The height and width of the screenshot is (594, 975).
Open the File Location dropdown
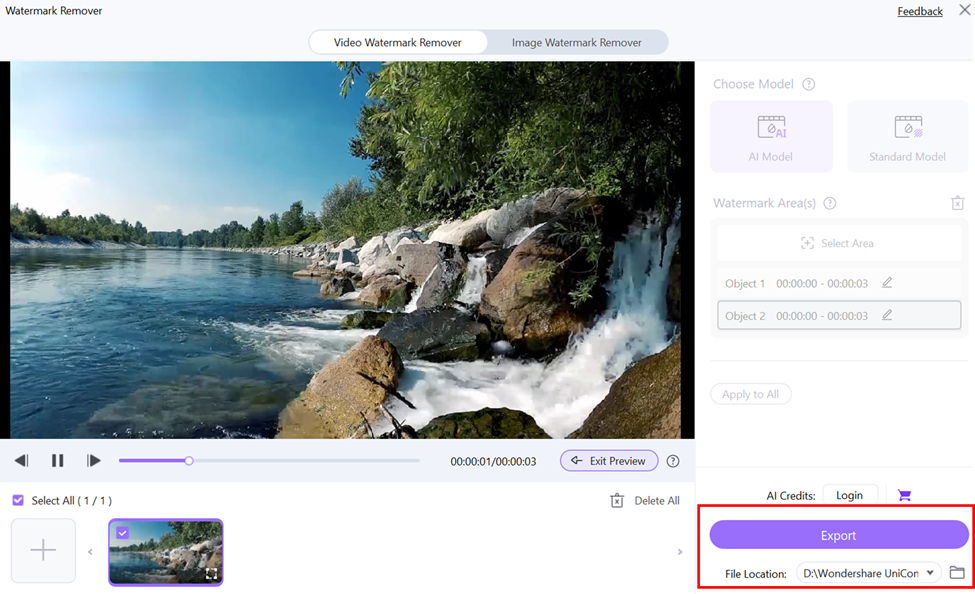point(869,573)
